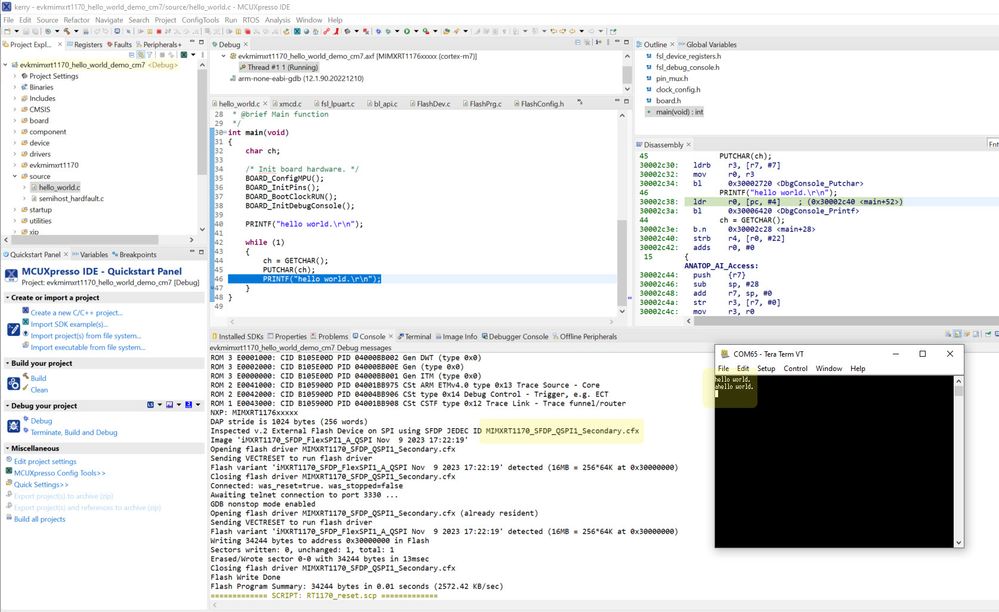Click 'Edit project settings' link
This screenshot has width=999, height=612.
pyautogui.click(x=44, y=461)
